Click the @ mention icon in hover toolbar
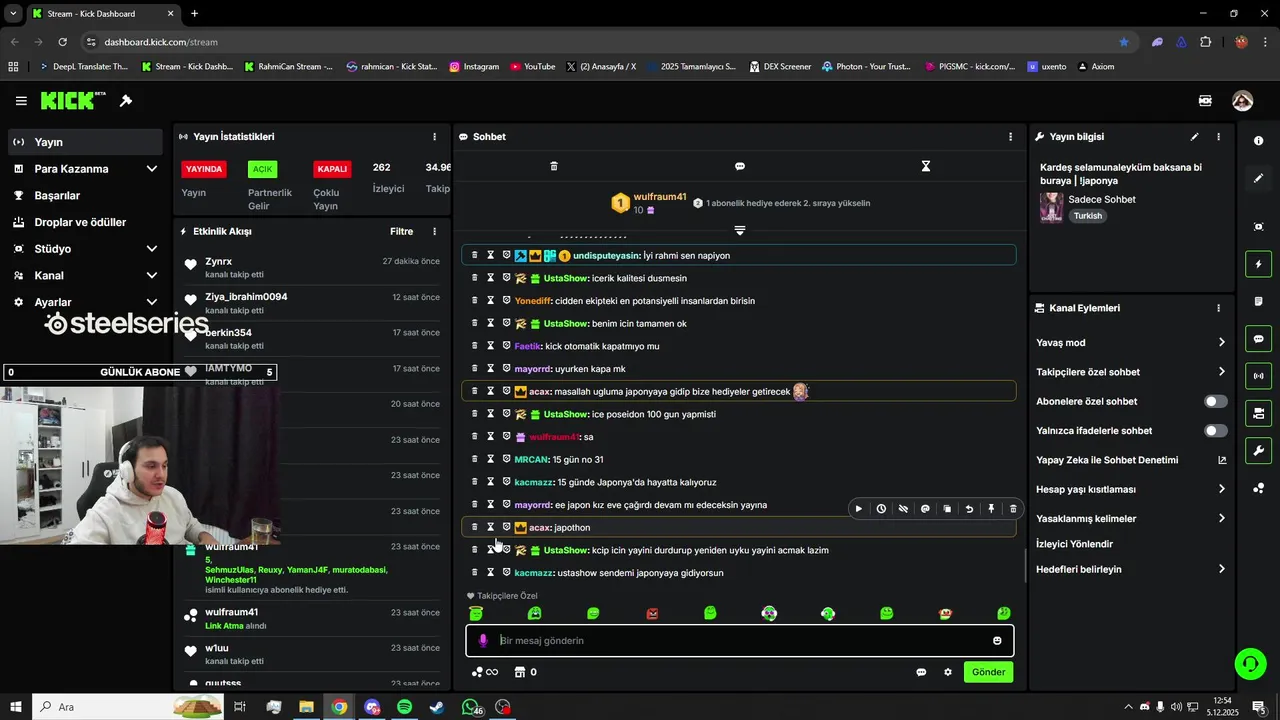Image resolution: width=1280 pixels, height=720 pixels. click(x=925, y=509)
